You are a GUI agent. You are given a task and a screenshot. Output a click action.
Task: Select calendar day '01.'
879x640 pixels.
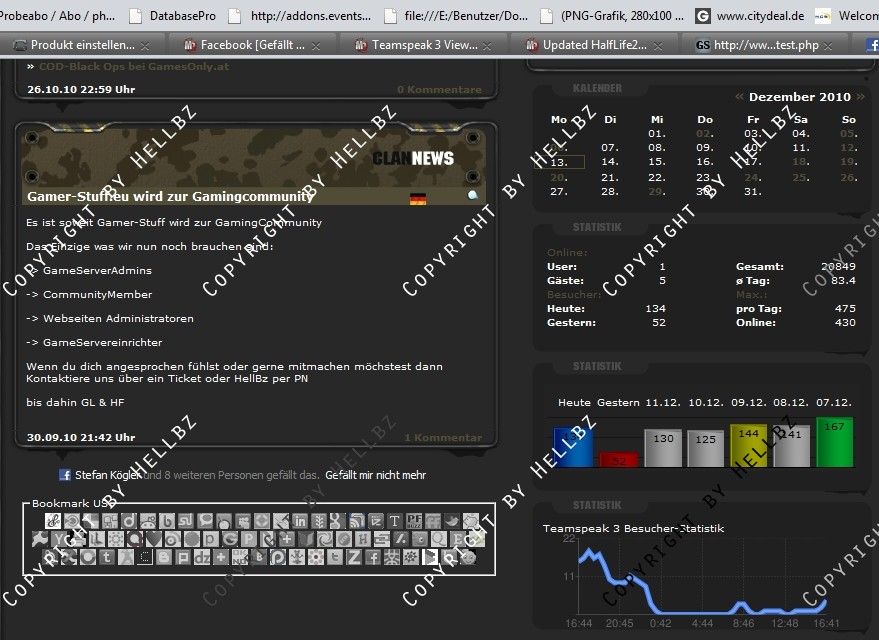[x=657, y=133]
